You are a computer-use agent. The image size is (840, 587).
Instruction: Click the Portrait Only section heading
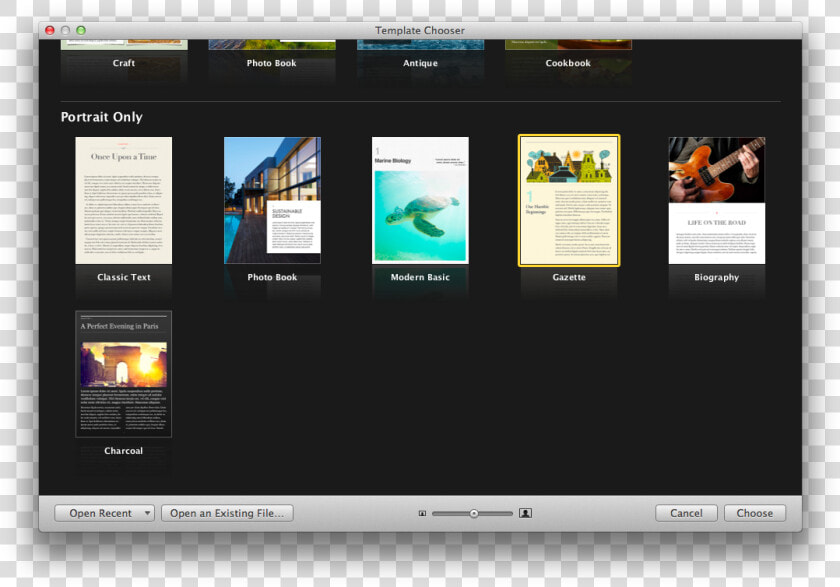tap(102, 117)
